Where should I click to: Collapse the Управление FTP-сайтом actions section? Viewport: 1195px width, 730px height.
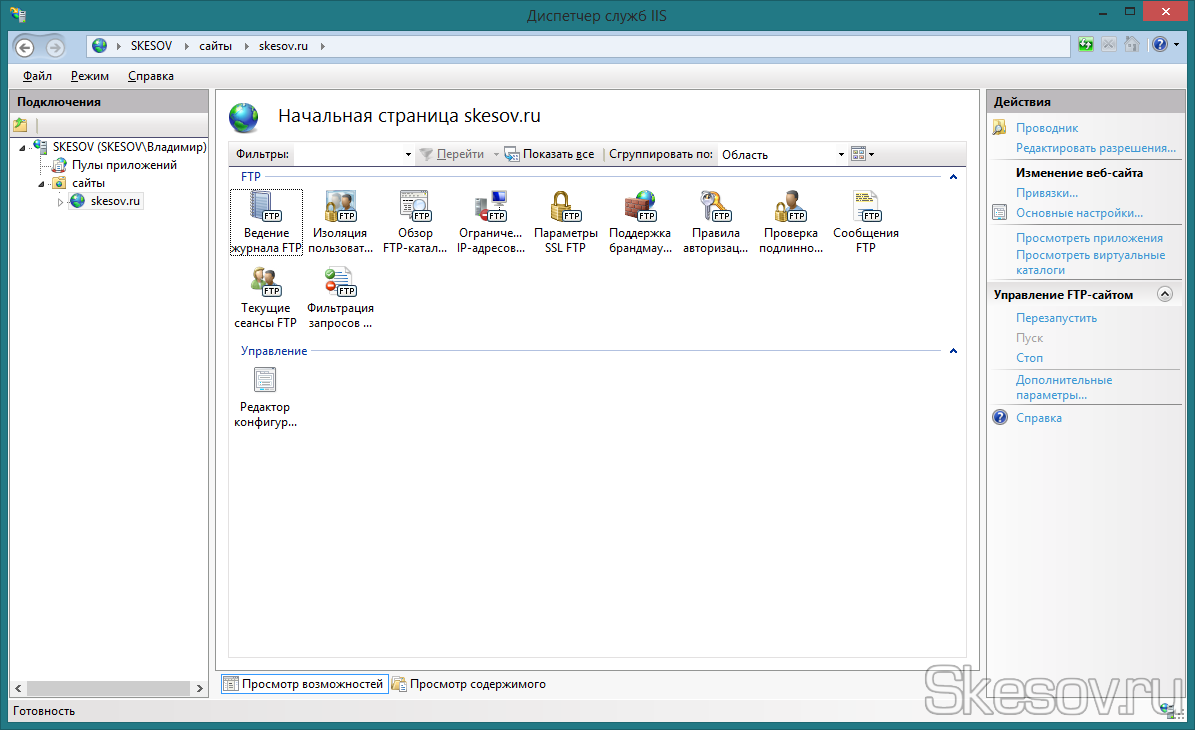coord(1164,295)
